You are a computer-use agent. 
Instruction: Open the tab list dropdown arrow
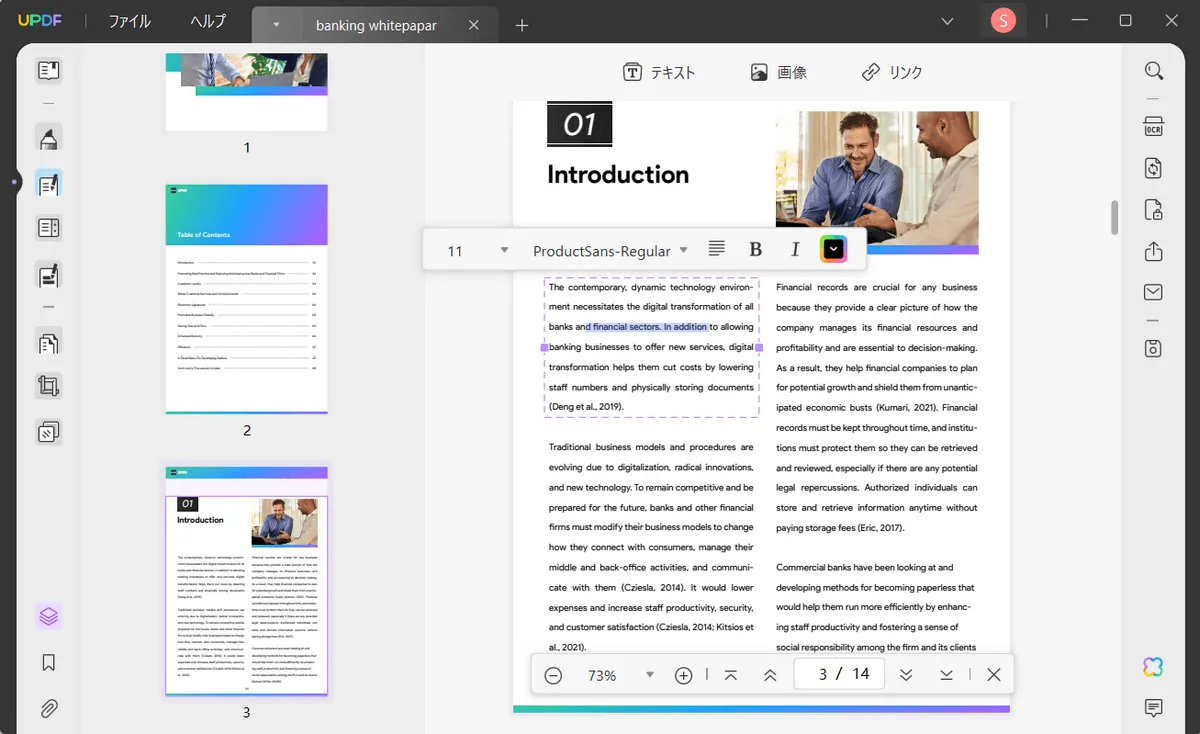point(276,25)
